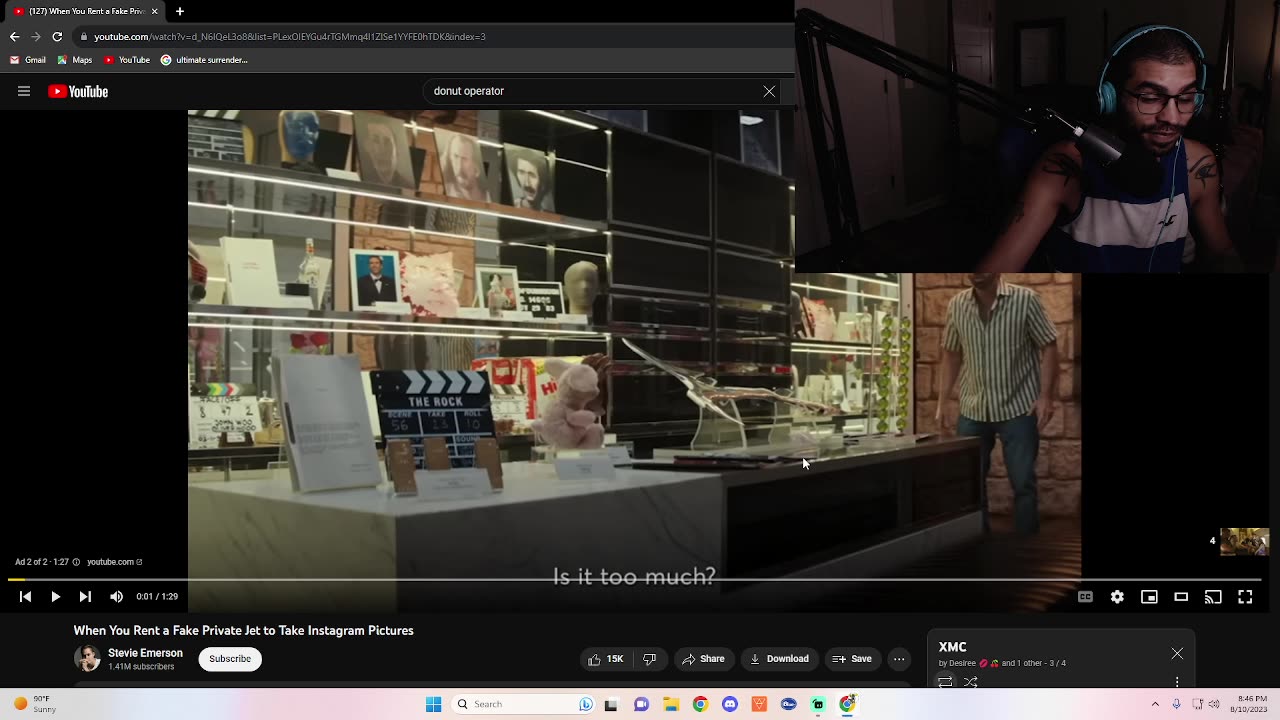Screen dimensions: 1280x720
Task: Open the Stevie Emerson channel name link
Action: (x=145, y=653)
